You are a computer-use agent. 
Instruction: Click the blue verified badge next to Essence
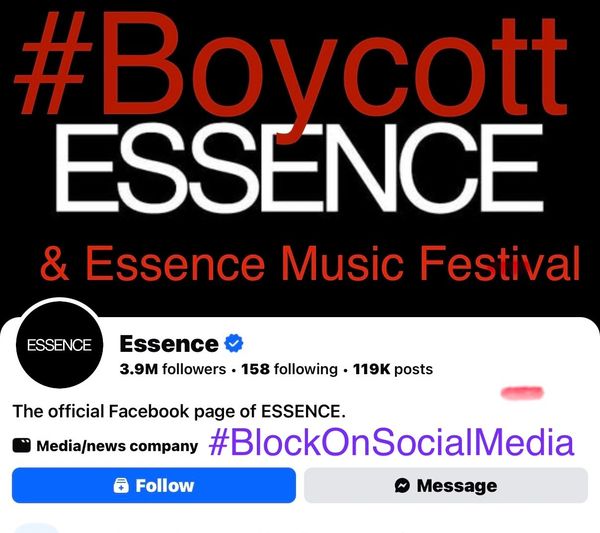235,344
